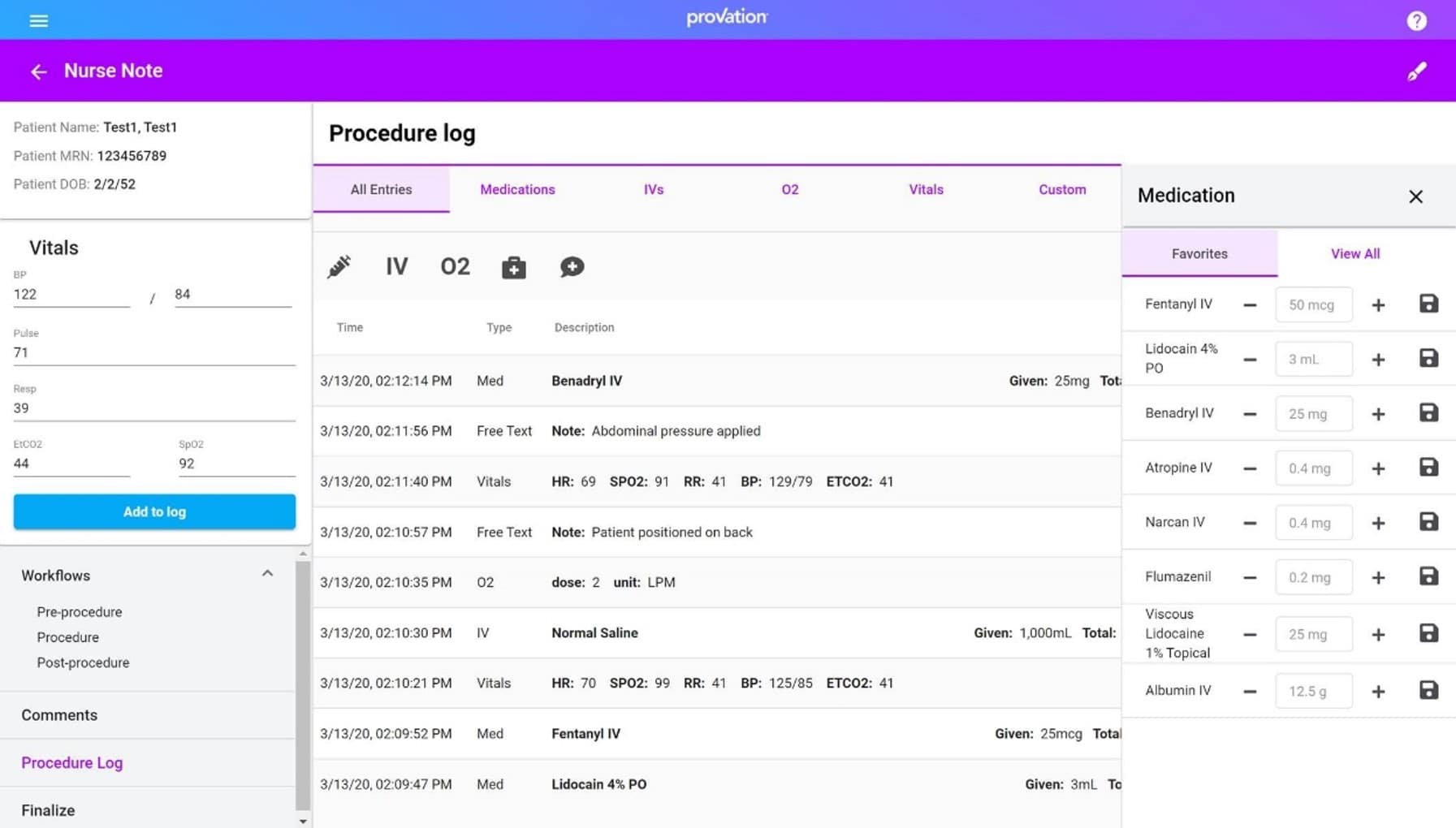This screenshot has height=828, width=1456.
Task: Click the Pulse input field
Action: pos(154,352)
